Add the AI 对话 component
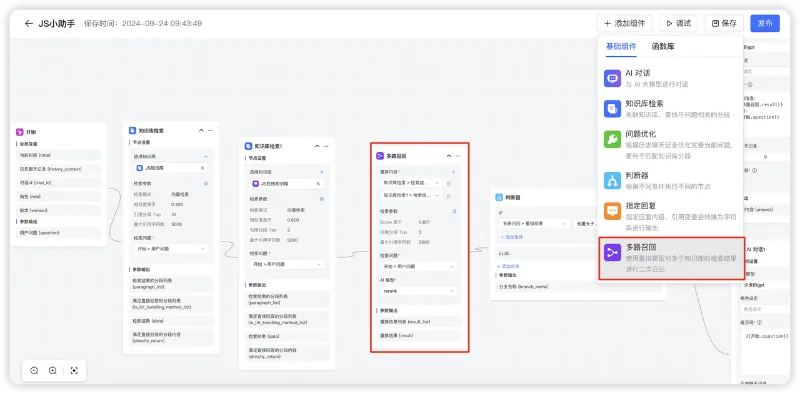Screen dimensions: 800x394 tap(670, 78)
